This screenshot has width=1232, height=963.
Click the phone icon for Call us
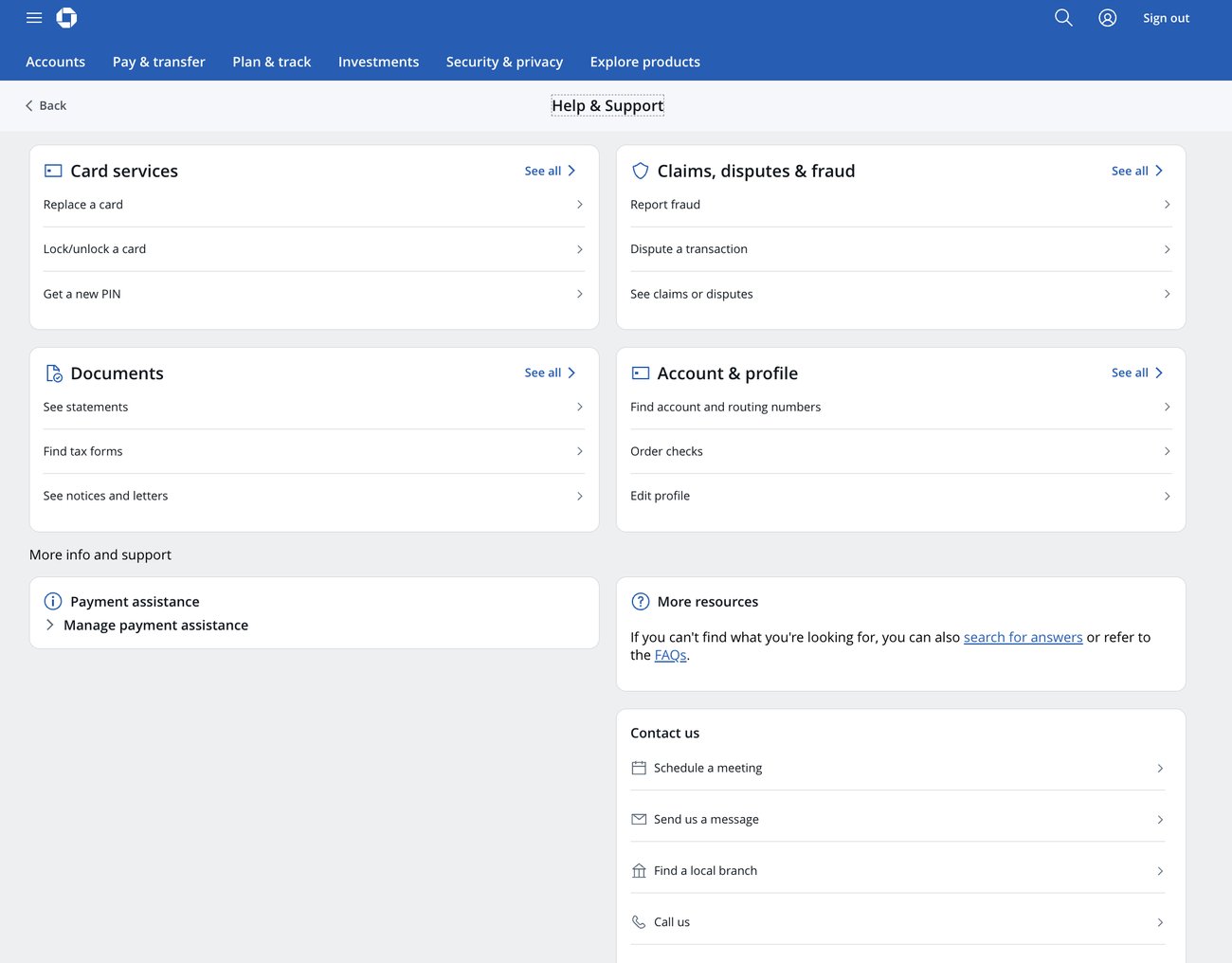click(x=639, y=921)
